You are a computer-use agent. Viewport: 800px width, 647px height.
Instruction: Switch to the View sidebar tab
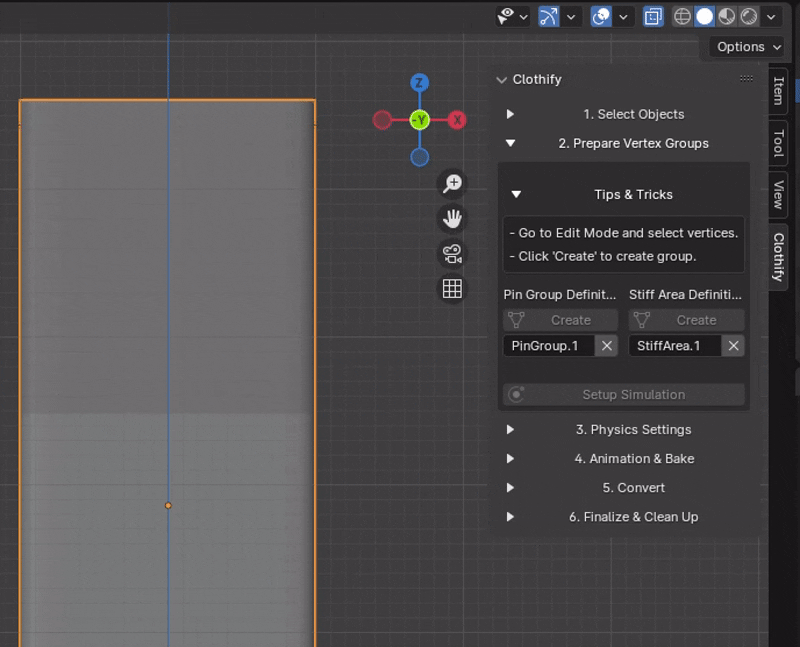coord(778,194)
